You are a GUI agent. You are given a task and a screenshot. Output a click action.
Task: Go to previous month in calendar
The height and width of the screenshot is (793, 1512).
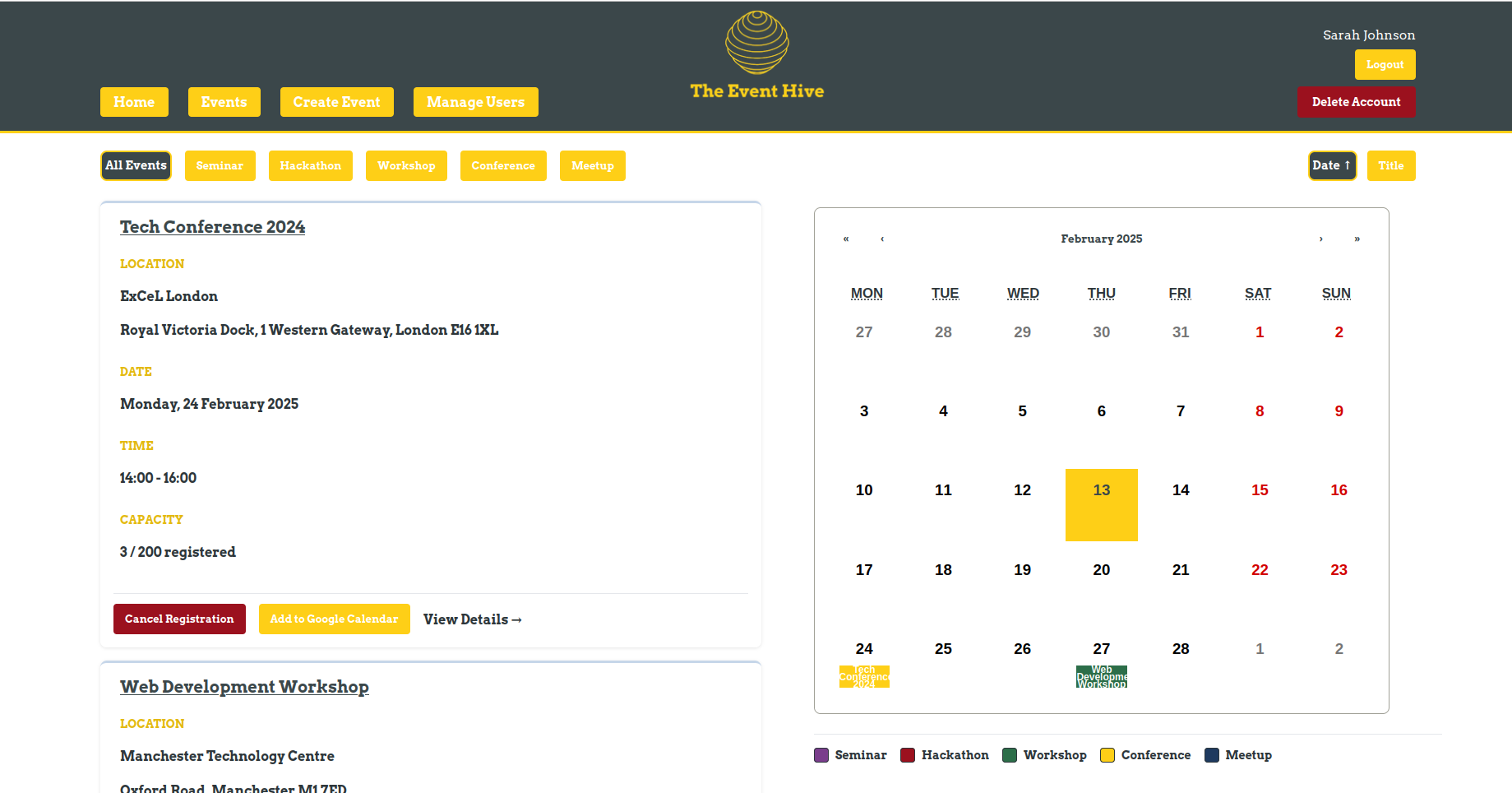point(882,239)
